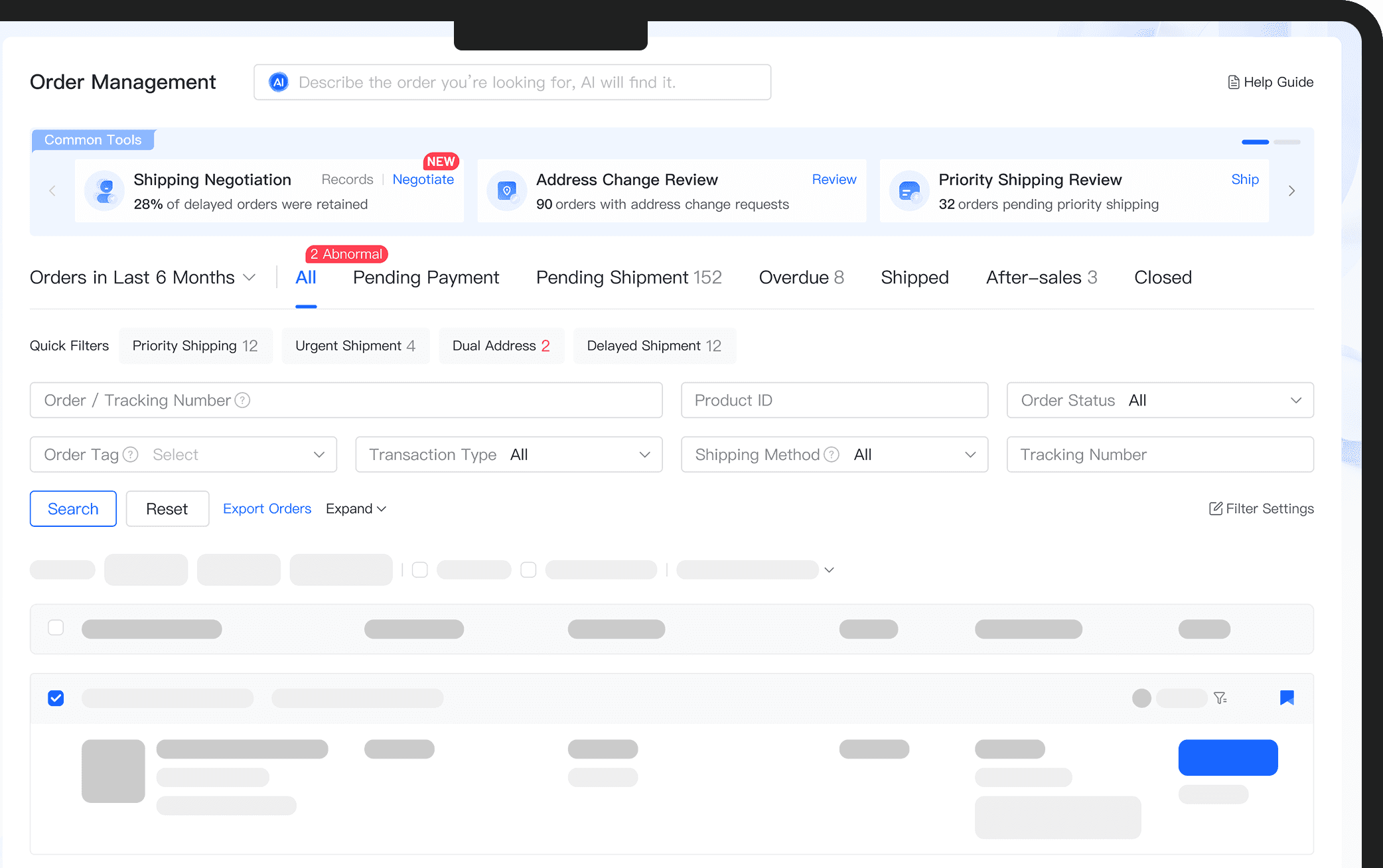Switch to the Pending Shipment tab
1383x868 pixels.
[x=628, y=277]
